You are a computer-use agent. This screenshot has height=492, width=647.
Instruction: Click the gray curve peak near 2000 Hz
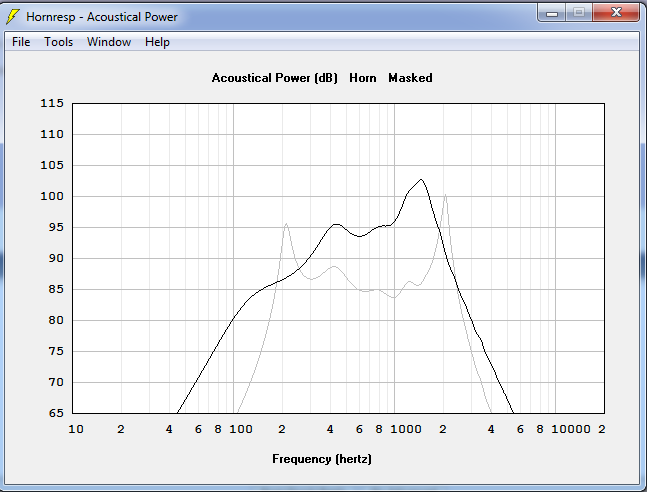(445, 195)
